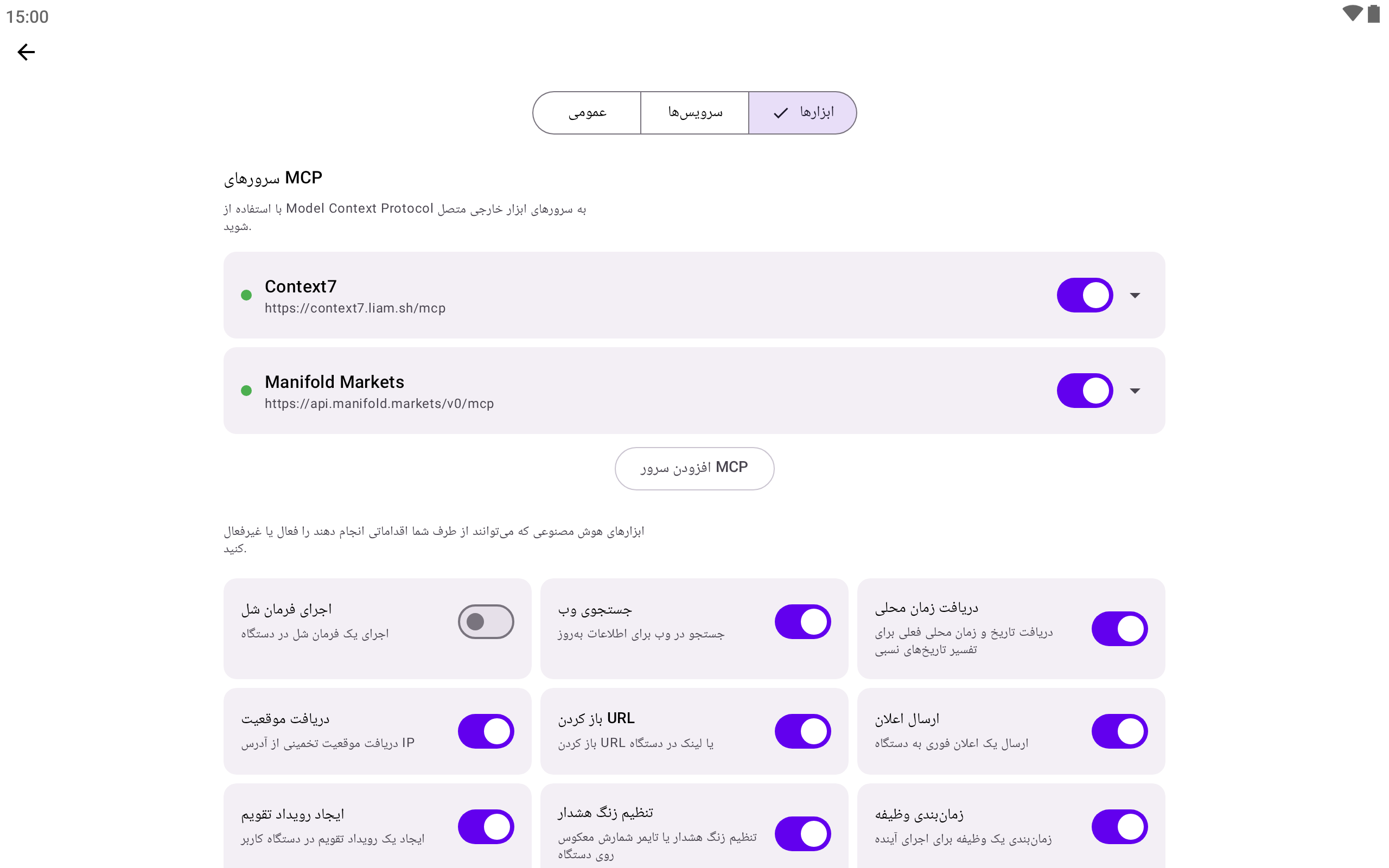
Task: Disable the جستجوی وب toggle
Action: tap(802, 621)
